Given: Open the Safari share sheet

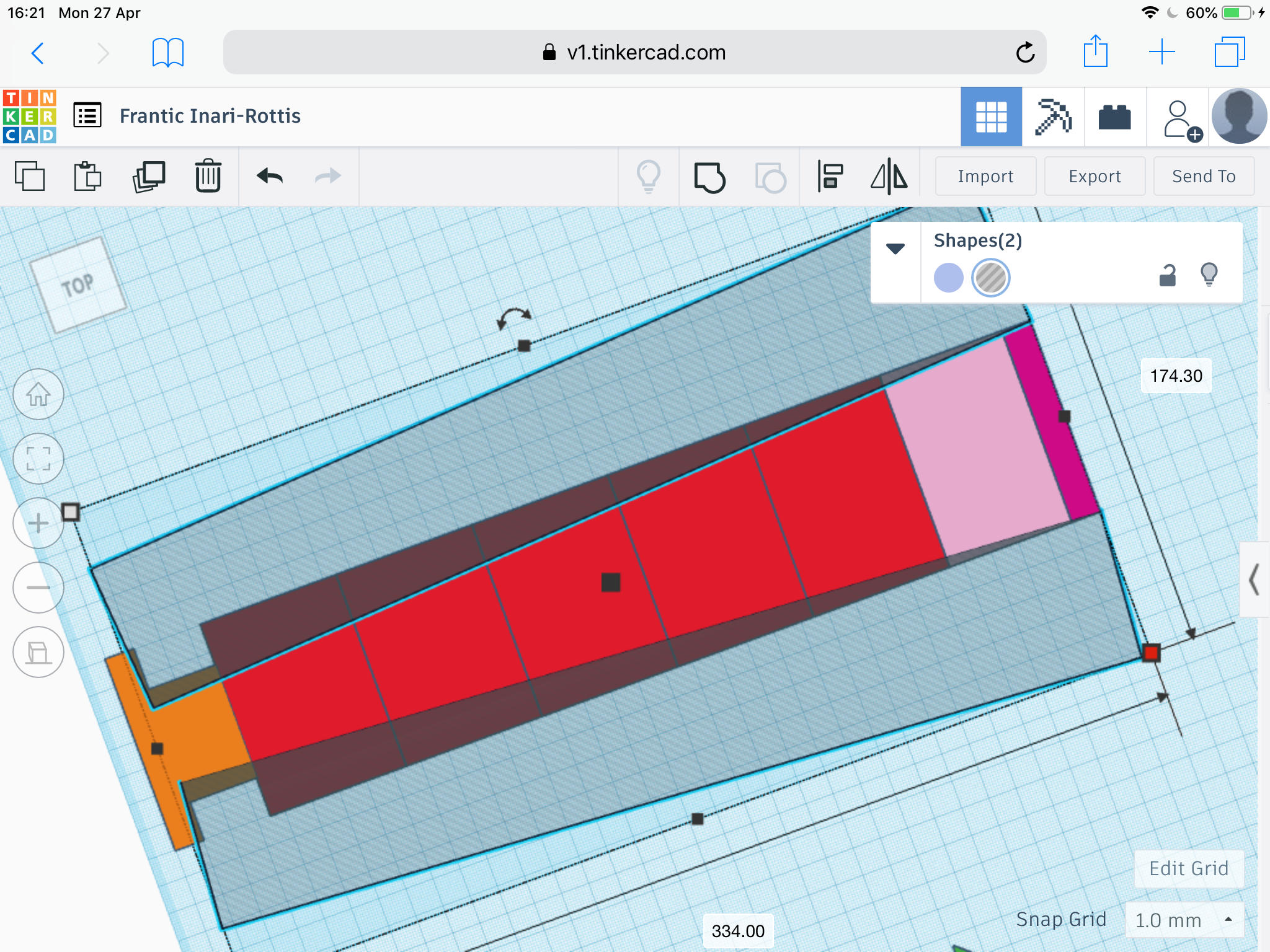Looking at the screenshot, I should tap(1096, 51).
